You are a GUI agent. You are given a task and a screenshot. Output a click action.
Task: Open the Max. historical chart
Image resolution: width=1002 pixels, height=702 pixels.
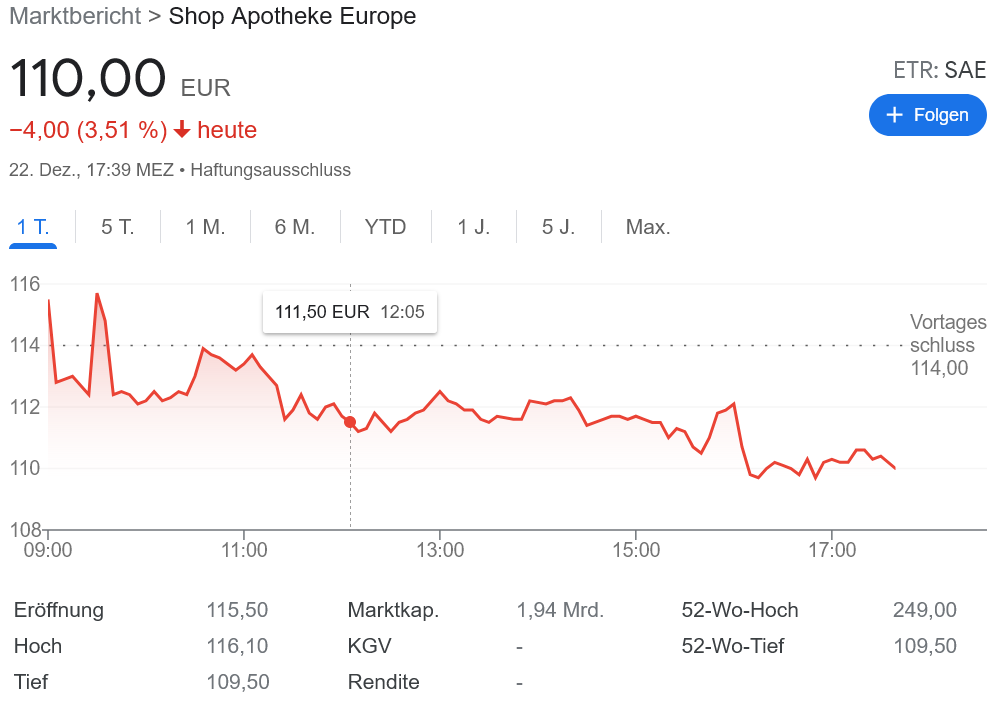point(647,227)
